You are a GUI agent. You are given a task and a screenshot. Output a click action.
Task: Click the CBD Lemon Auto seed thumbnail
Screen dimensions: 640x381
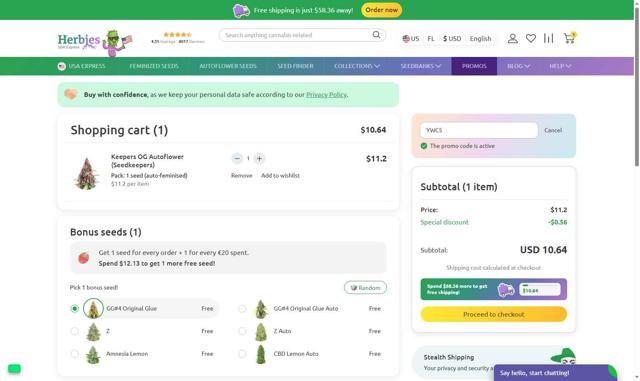[x=261, y=354]
